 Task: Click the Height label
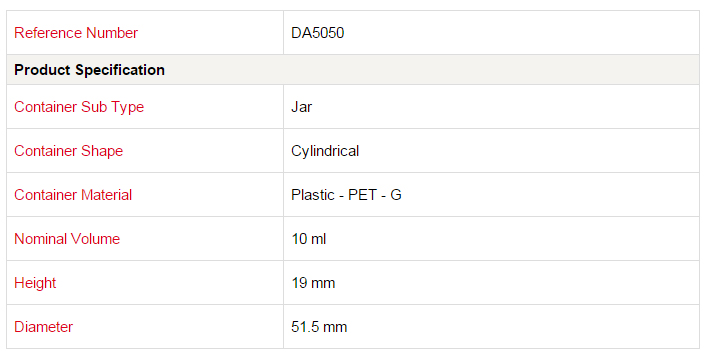click(x=35, y=283)
